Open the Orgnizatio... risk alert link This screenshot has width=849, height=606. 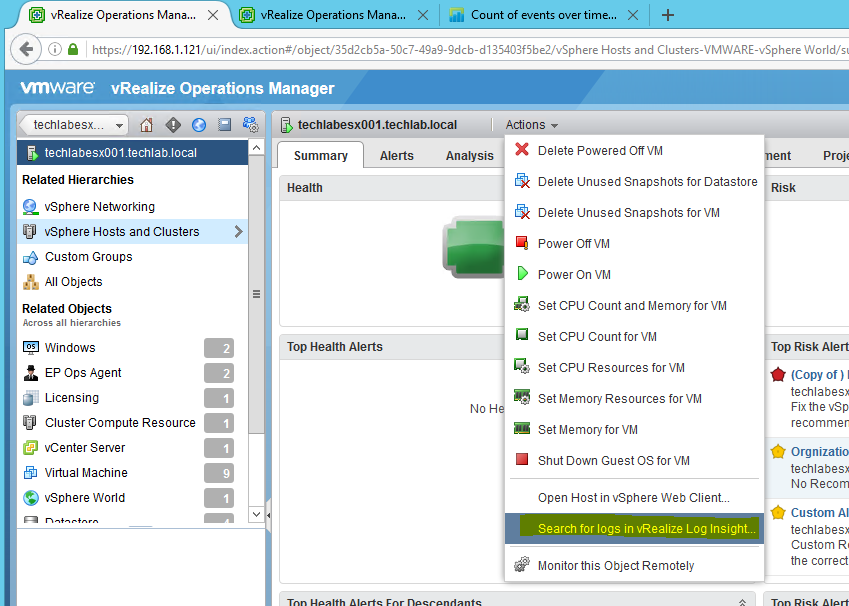pos(819,451)
